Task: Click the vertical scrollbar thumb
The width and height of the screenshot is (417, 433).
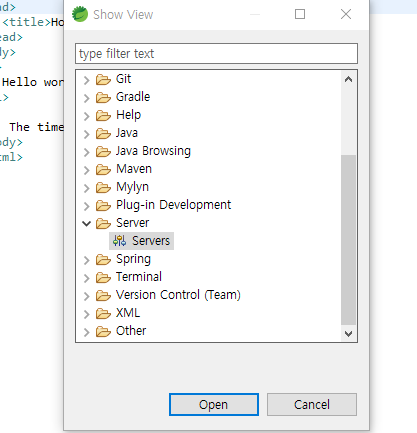Action: 348,239
